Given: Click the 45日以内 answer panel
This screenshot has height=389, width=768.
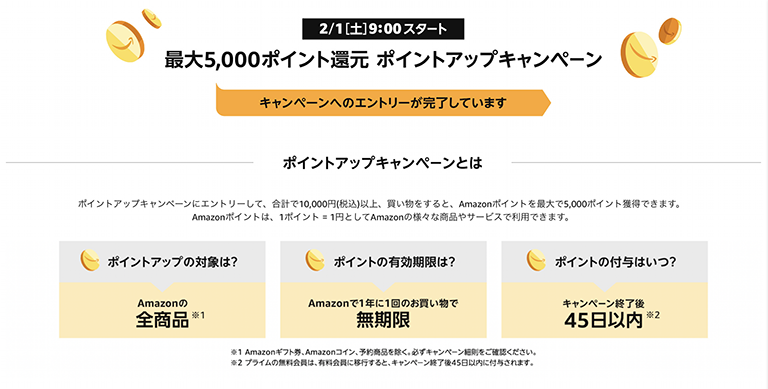Looking at the screenshot, I should pyautogui.click(x=604, y=310).
